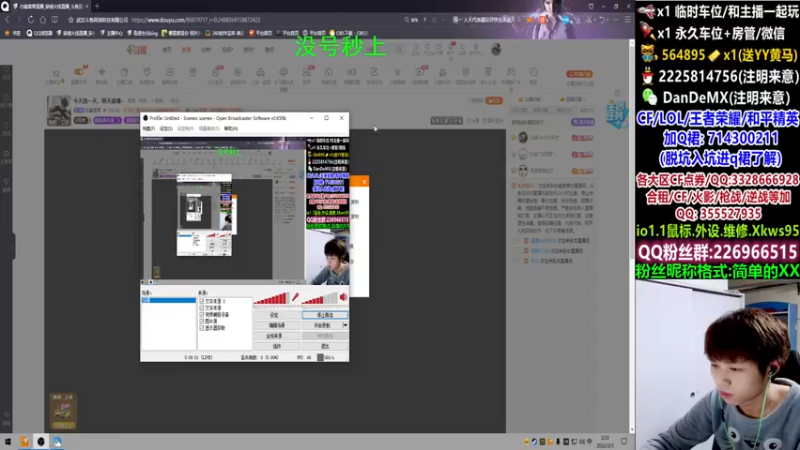Open the 全域来源 global sources button
The width and height of the screenshot is (800, 450).
point(277,336)
